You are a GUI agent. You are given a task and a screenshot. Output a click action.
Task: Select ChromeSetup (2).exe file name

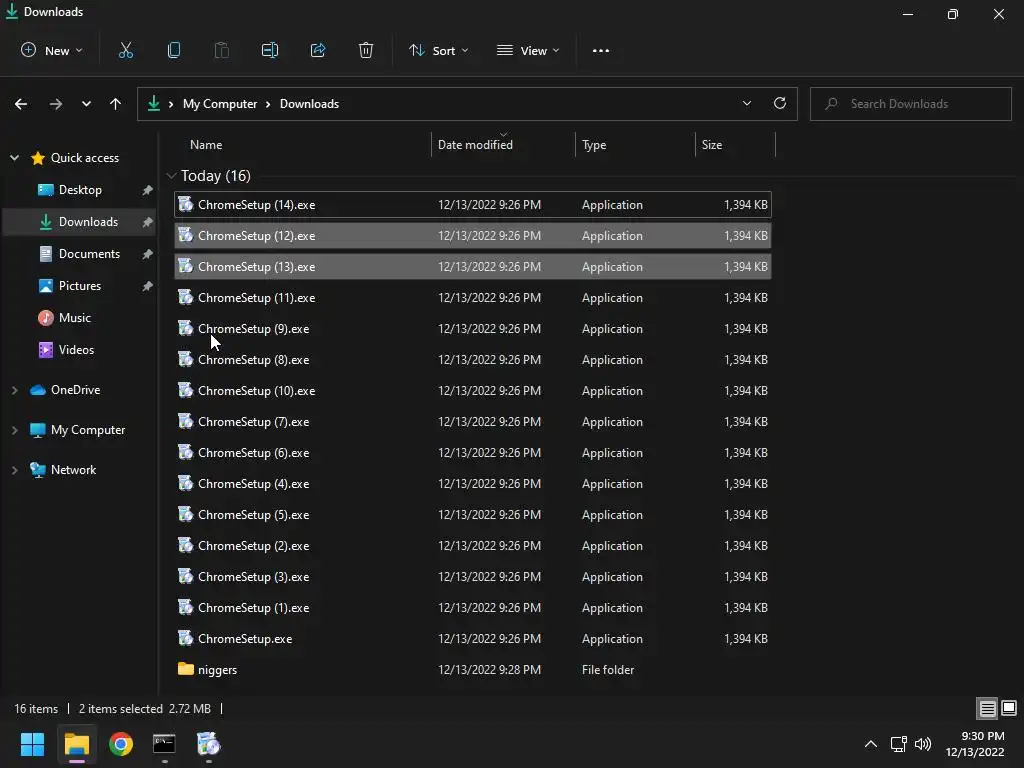(x=253, y=546)
